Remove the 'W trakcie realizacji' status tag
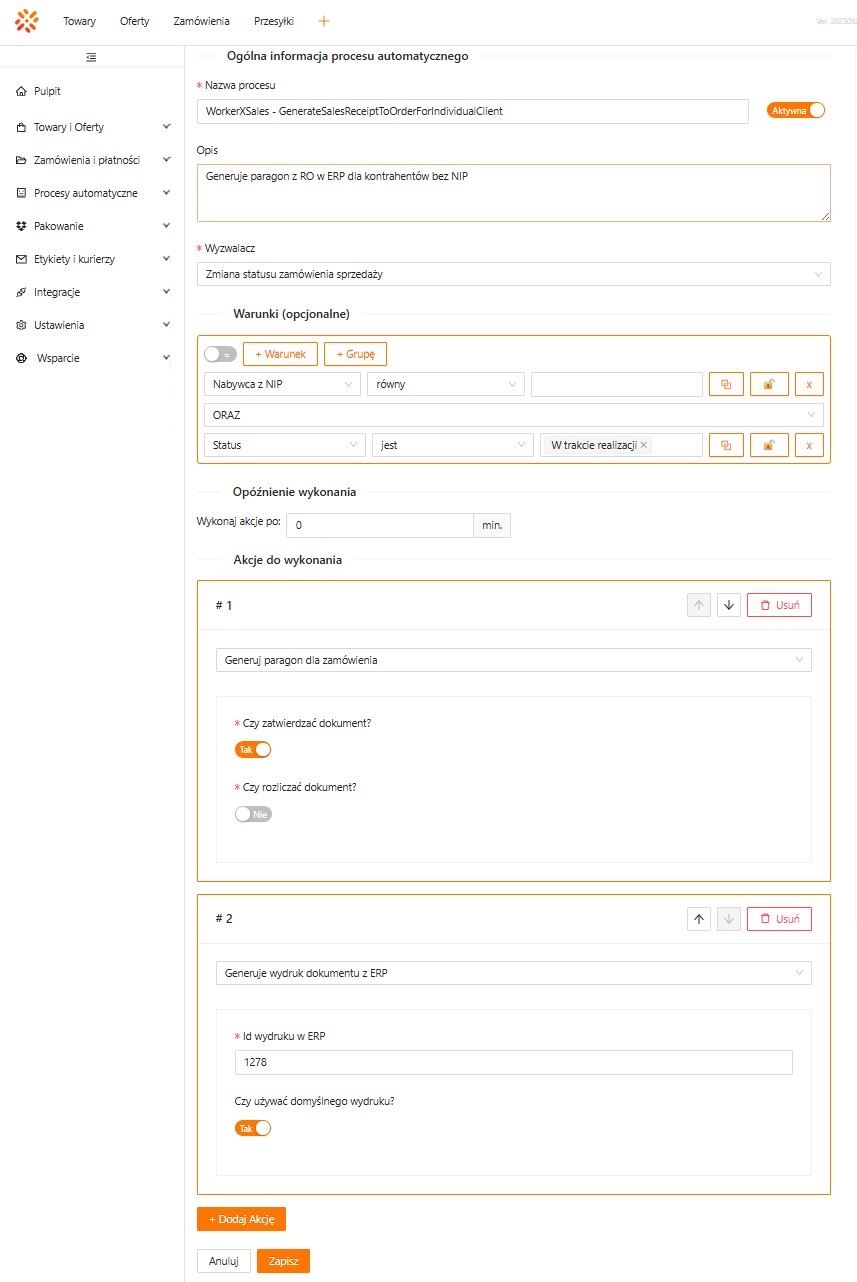 644,445
